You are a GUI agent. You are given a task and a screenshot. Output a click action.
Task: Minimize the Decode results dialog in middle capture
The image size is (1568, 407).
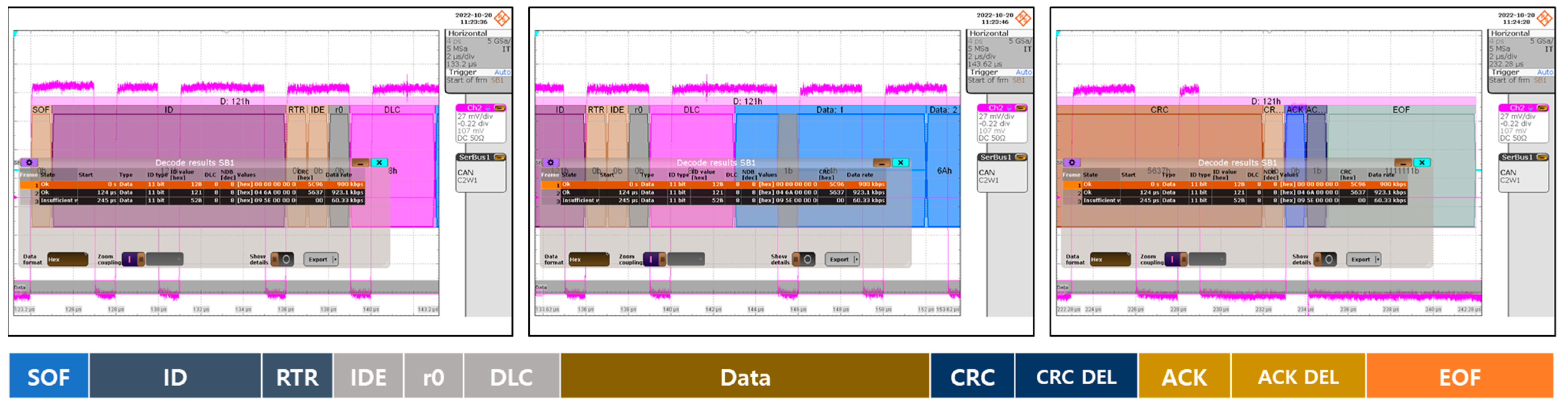coord(882,163)
